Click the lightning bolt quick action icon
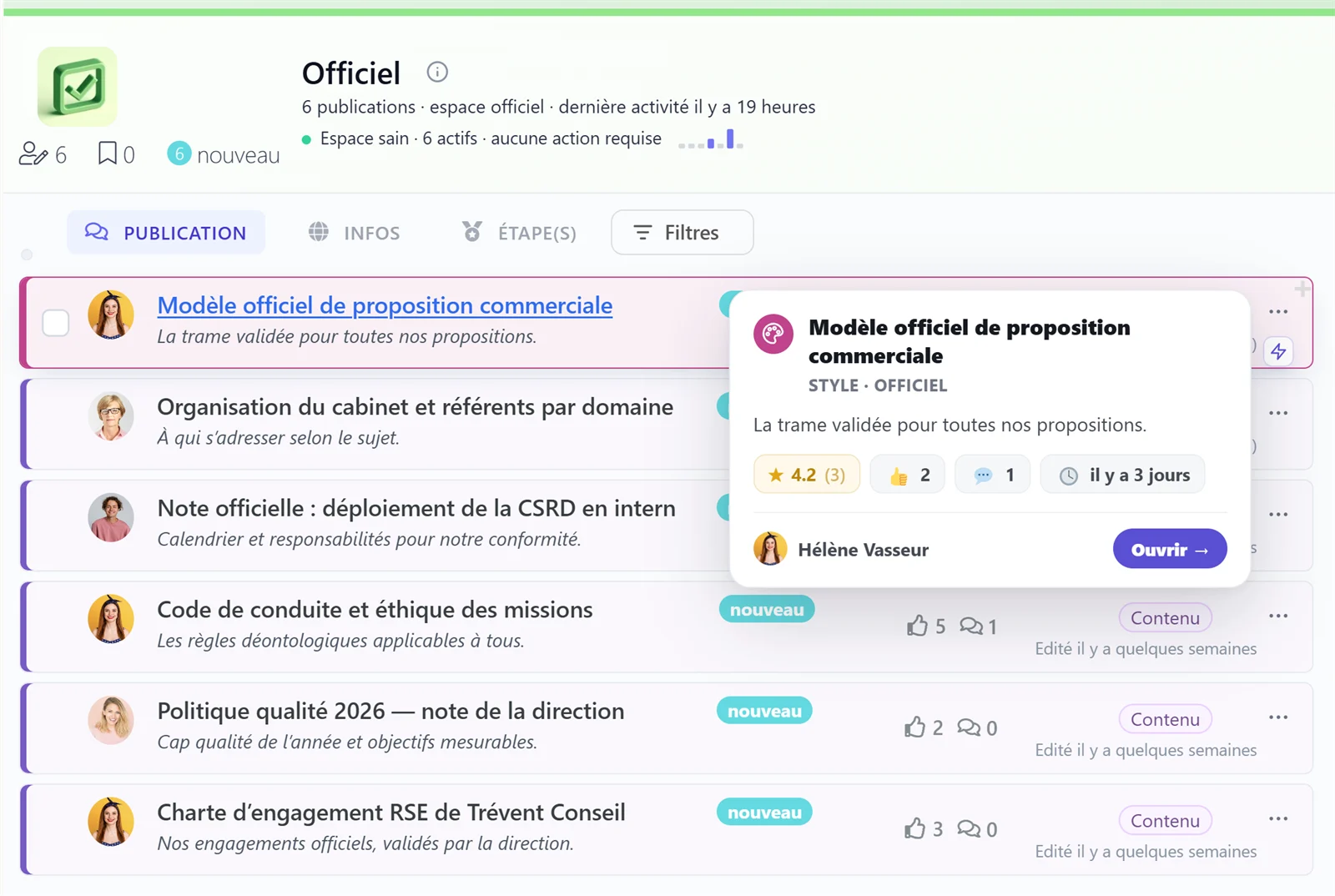Image resolution: width=1335 pixels, height=896 pixels. (x=1278, y=351)
